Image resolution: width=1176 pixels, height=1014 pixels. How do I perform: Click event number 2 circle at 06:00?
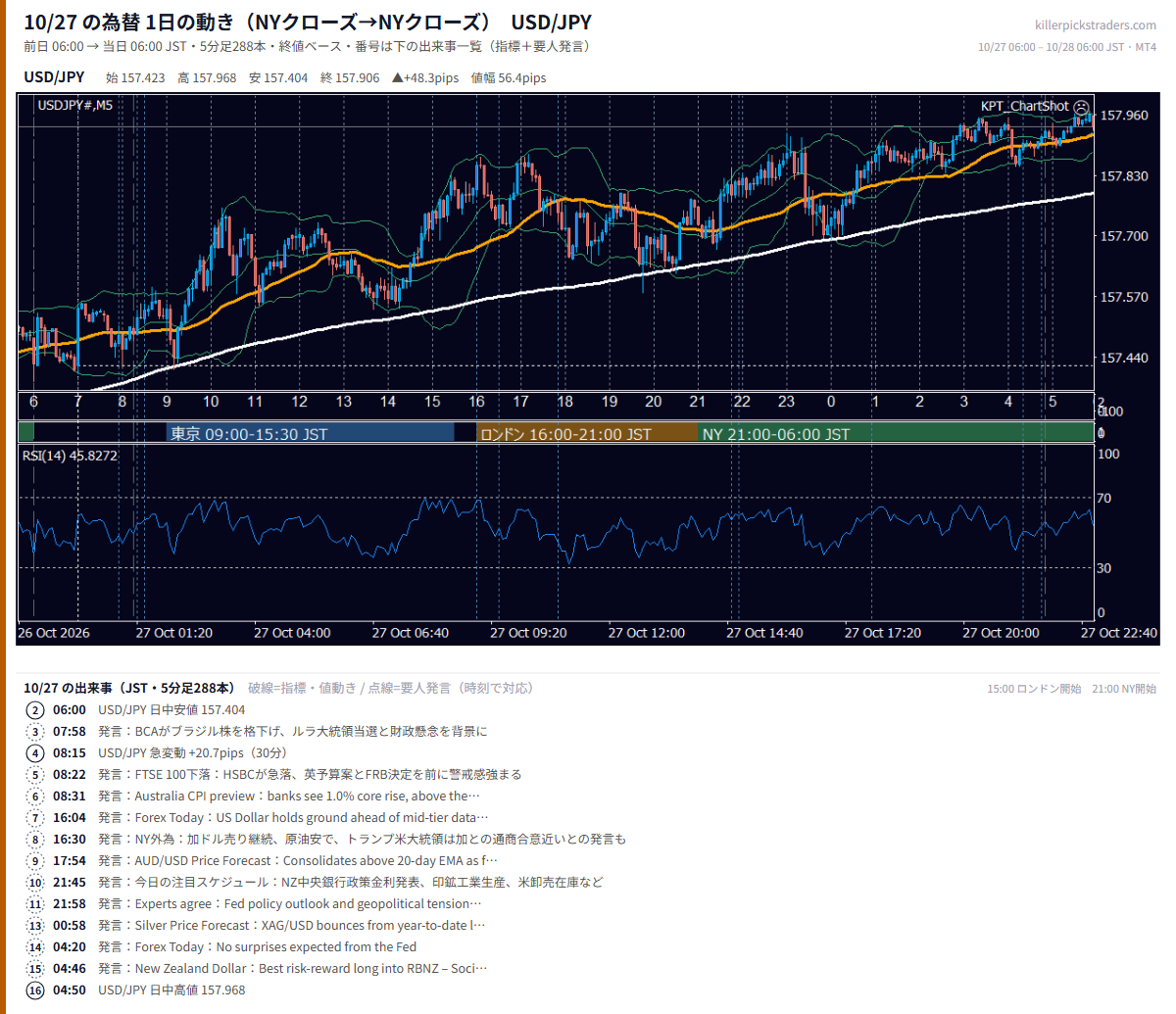pos(35,710)
